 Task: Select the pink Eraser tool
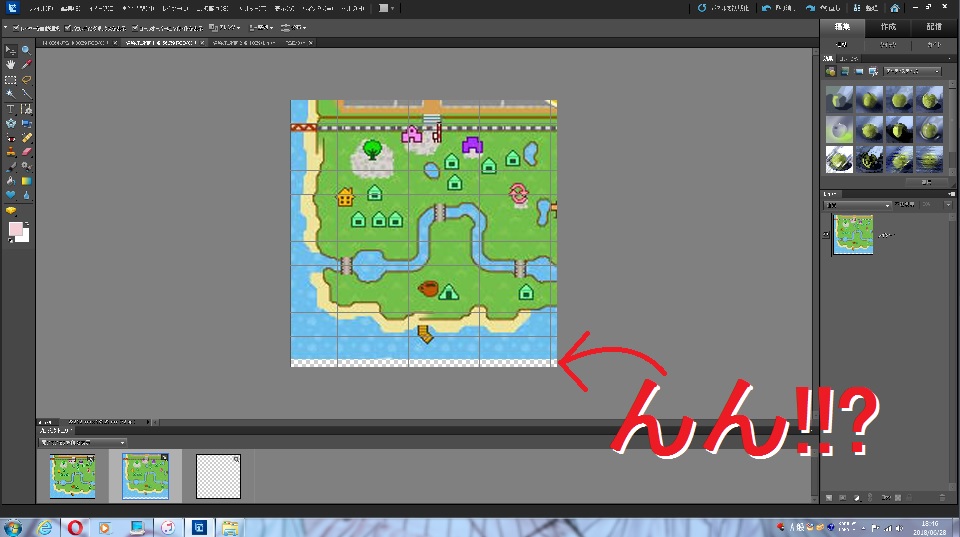pos(26,152)
